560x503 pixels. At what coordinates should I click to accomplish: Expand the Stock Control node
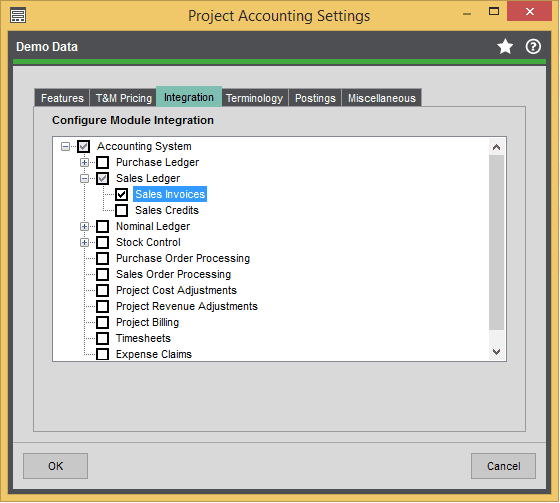[84, 243]
